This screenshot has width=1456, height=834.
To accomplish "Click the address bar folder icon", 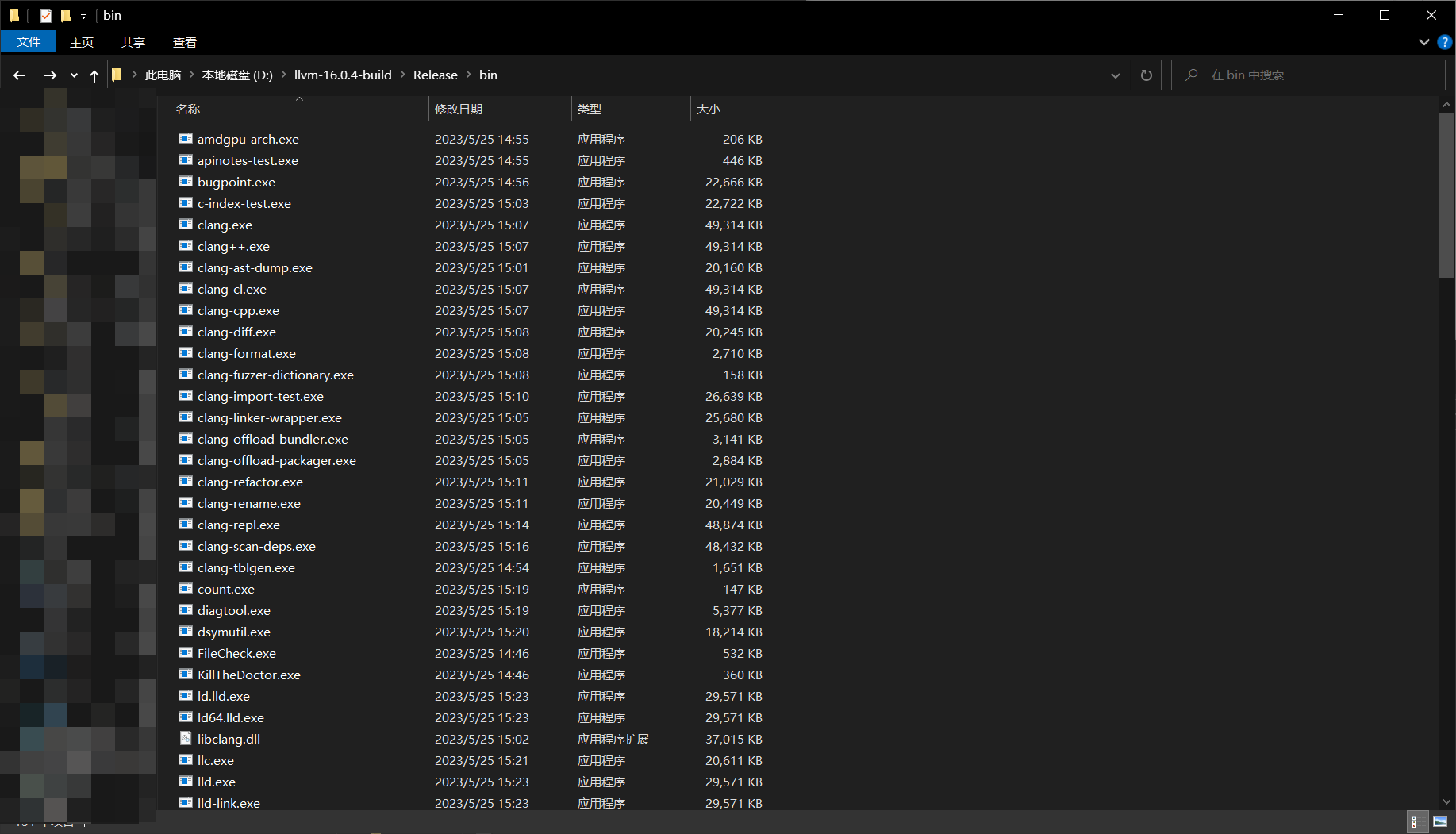I will [117, 75].
